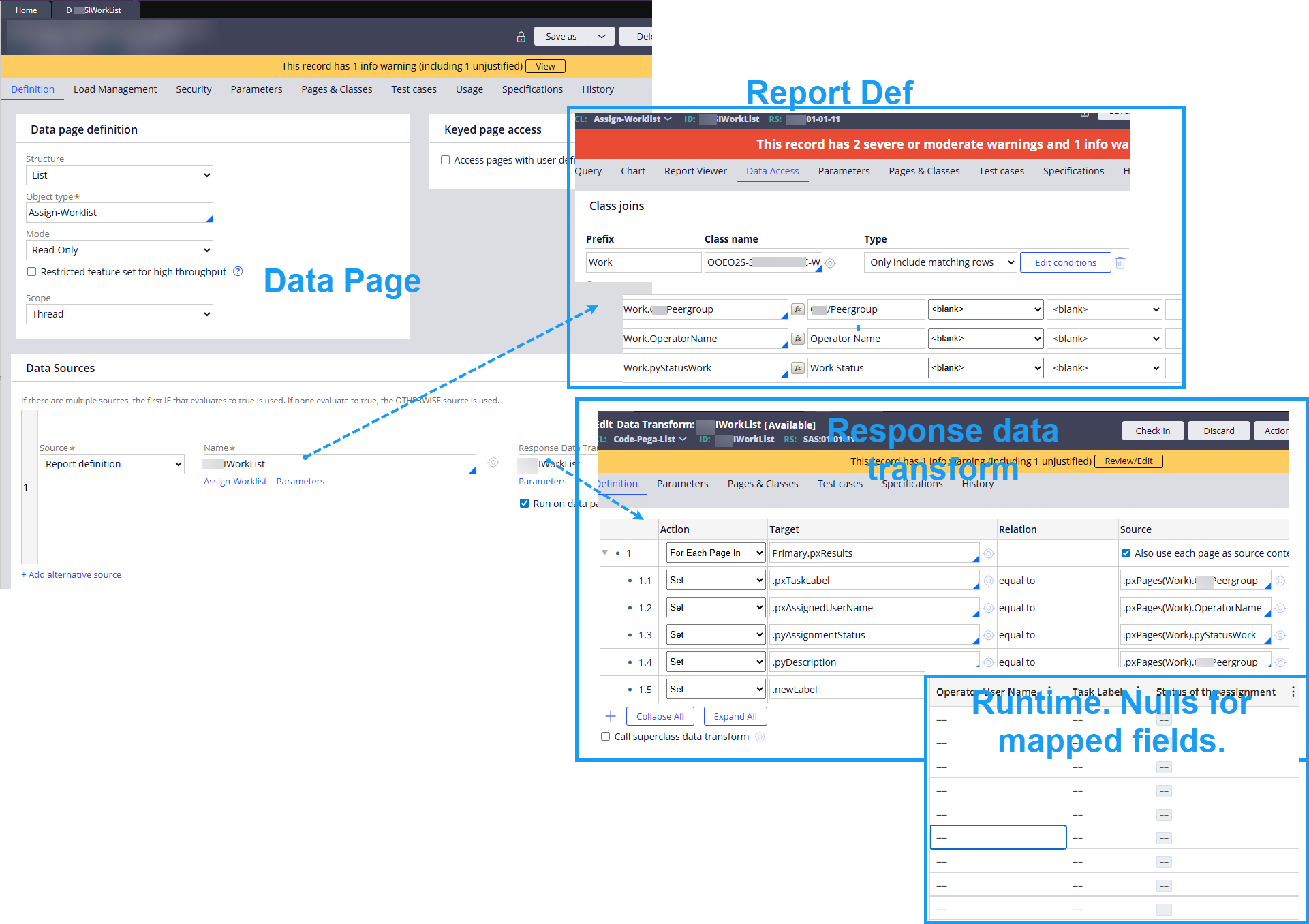The image size is (1309, 924).
Task: Enable Call superclass data transform checkbox
Action: tap(606, 737)
